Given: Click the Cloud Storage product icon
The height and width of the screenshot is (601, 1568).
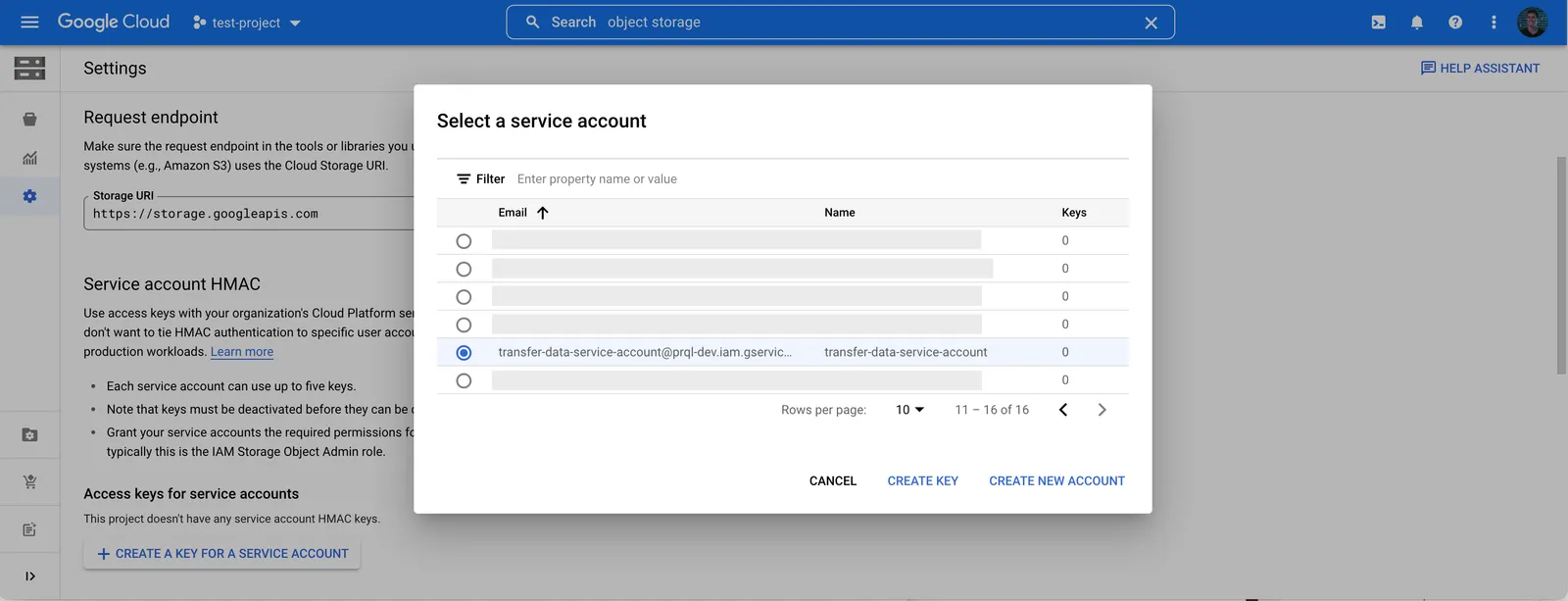Looking at the screenshot, I should (29, 68).
